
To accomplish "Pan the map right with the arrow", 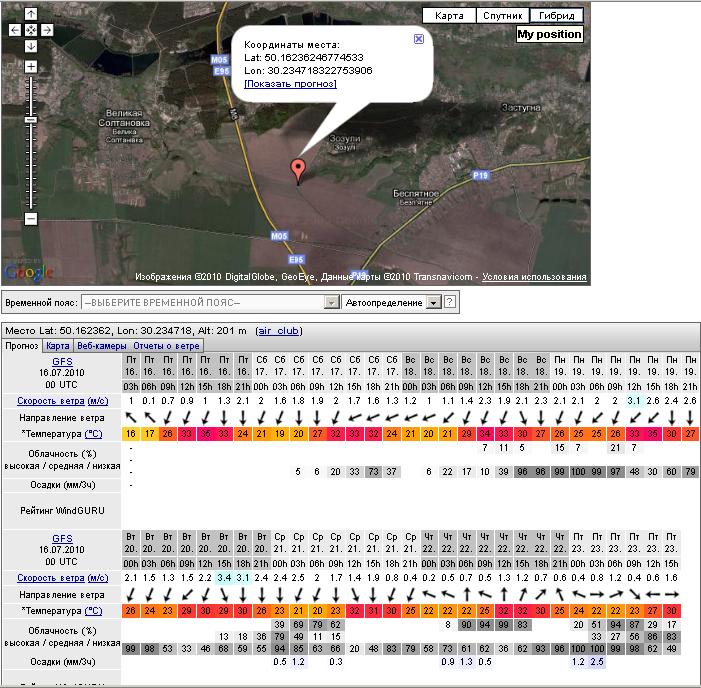I will point(47,30).
